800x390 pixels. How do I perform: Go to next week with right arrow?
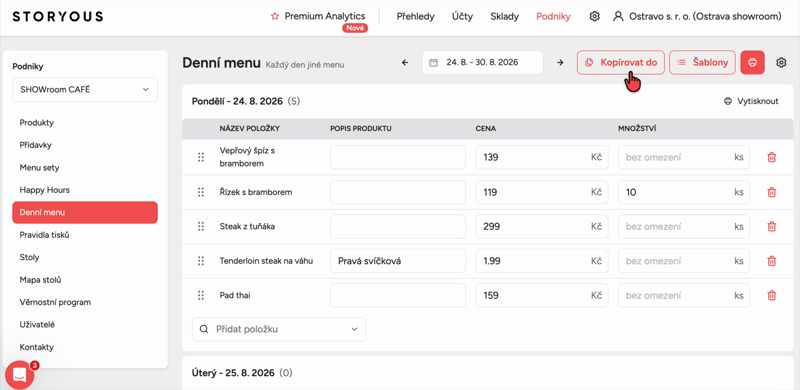tap(560, 63)
